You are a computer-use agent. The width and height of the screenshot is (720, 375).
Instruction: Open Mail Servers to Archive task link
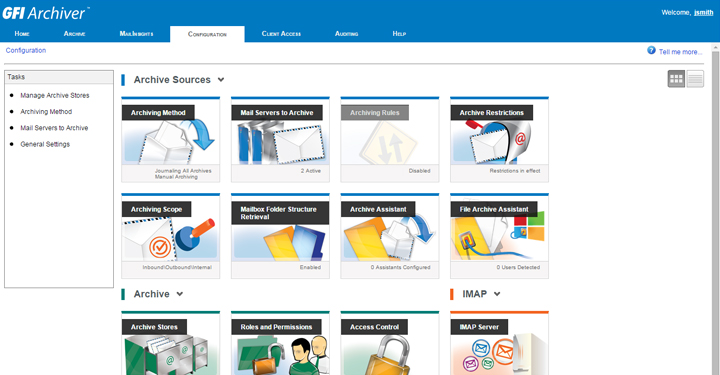coord(54,128)
